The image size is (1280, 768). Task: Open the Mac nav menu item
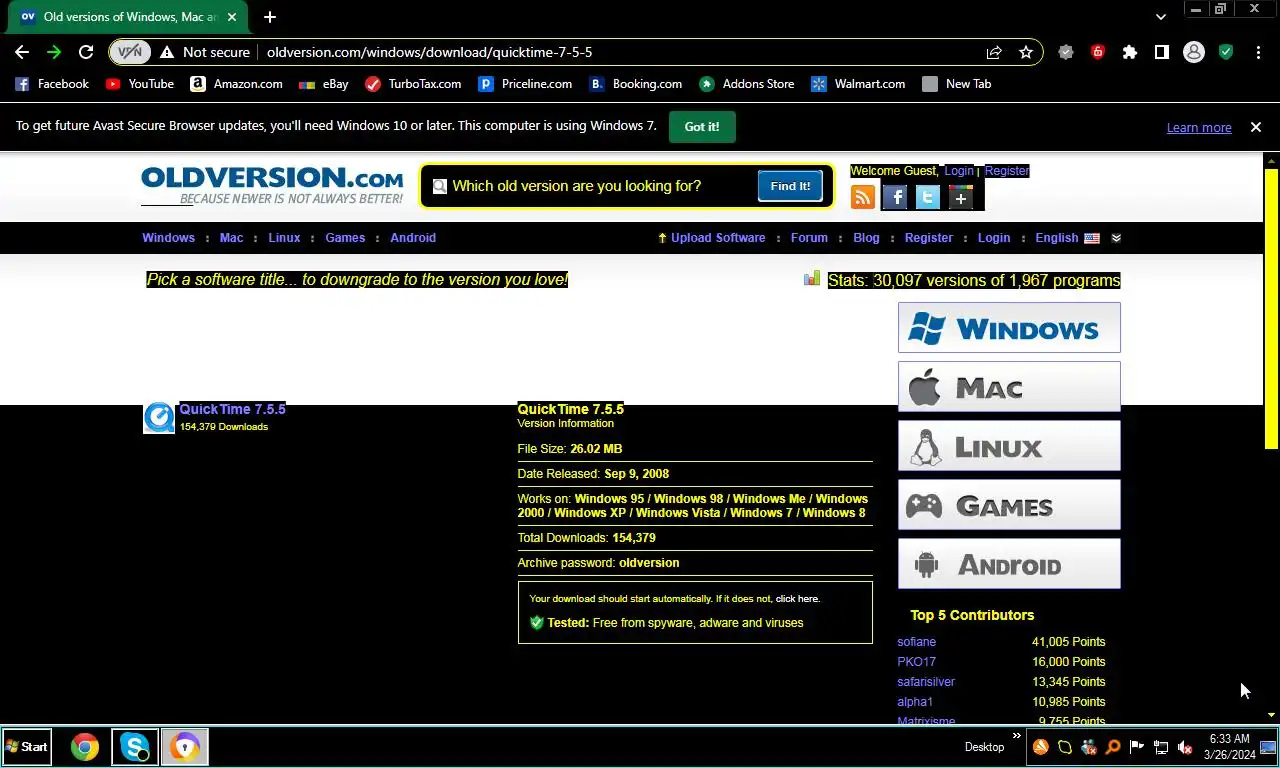[x=231, y=238]
